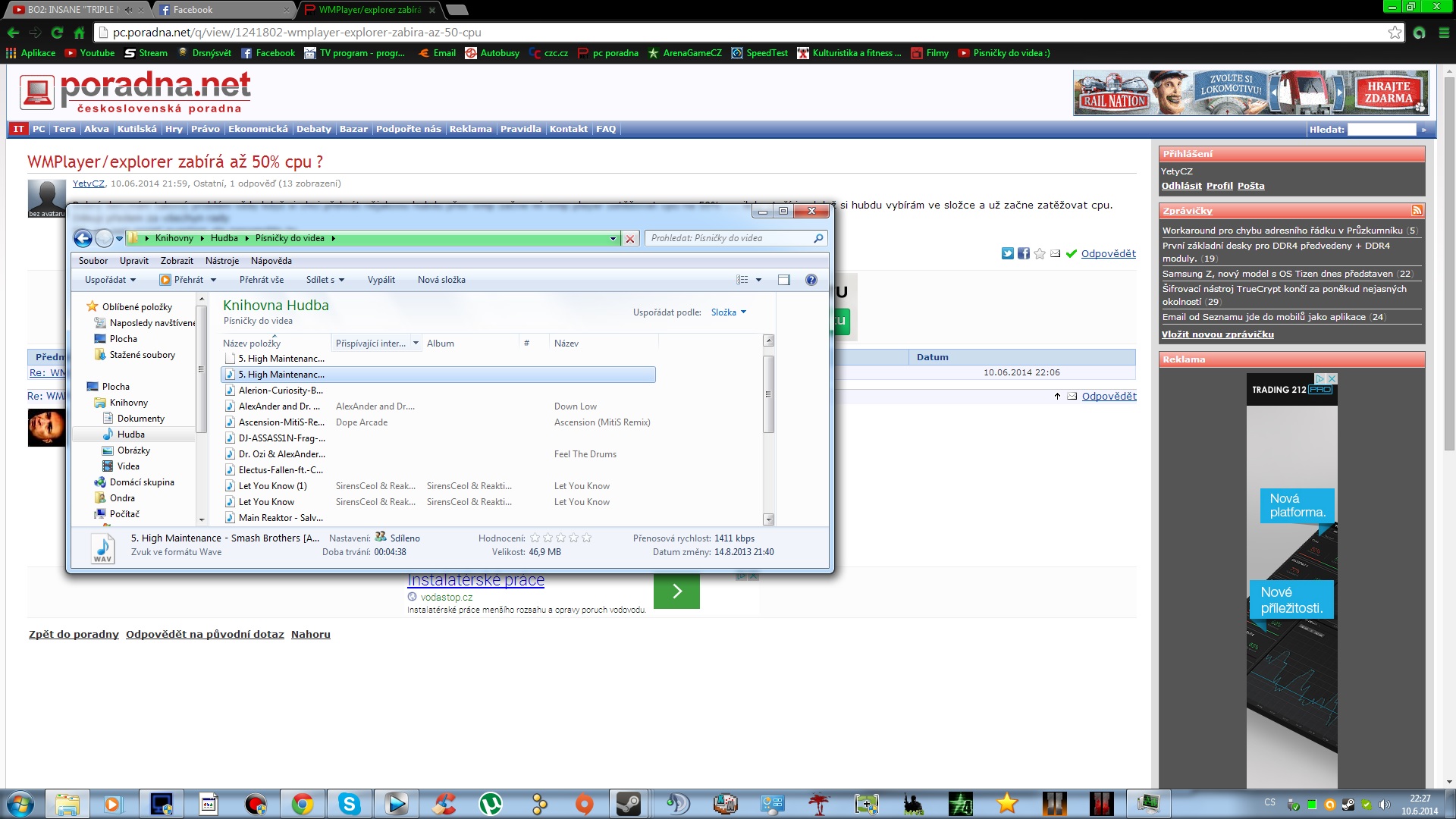The height and width of the screenshot is (819, 1456).
Task: Open the uTorrent taskbar icon
Action: click(491, 803)
